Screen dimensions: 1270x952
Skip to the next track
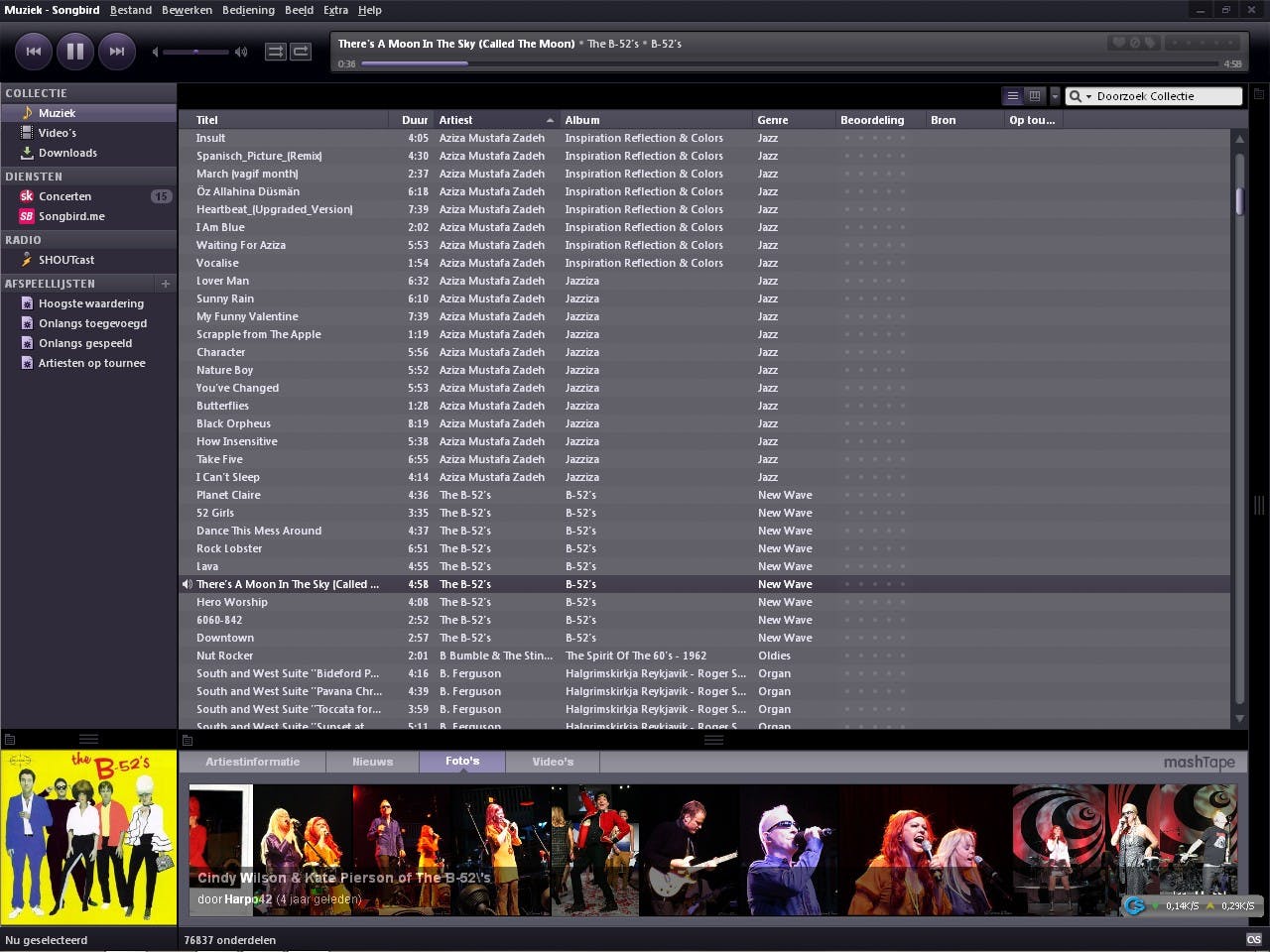(x=117, y=52)
